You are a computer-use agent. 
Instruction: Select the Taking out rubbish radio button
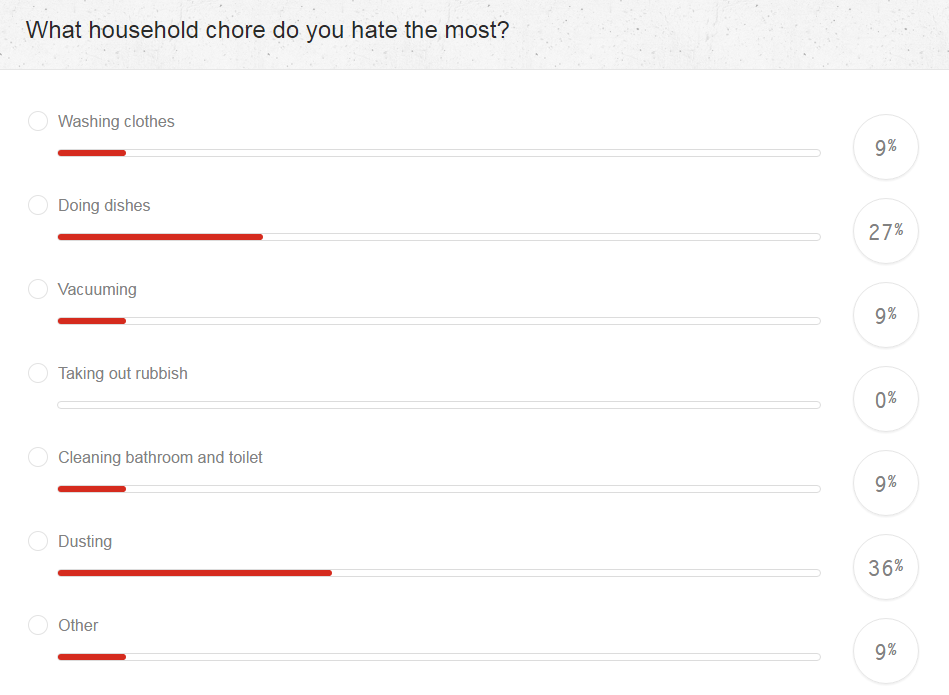point(38,372)
